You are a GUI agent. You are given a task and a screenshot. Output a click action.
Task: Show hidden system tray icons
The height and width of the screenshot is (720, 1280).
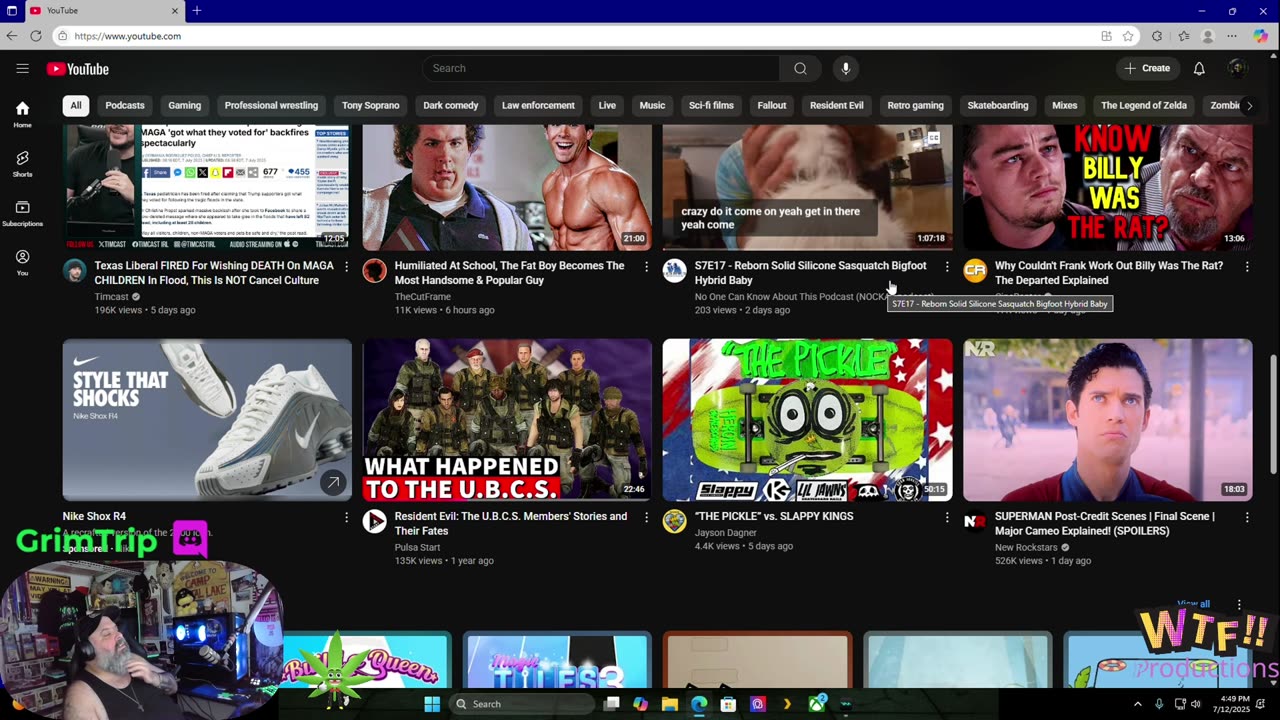[1137, 704]
